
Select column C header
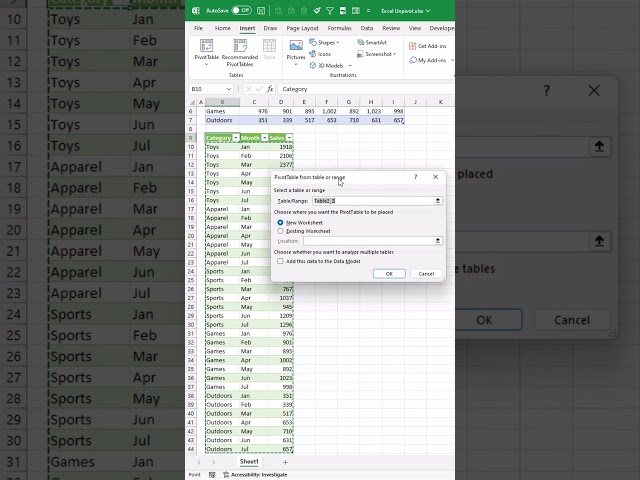click(254, 102)
